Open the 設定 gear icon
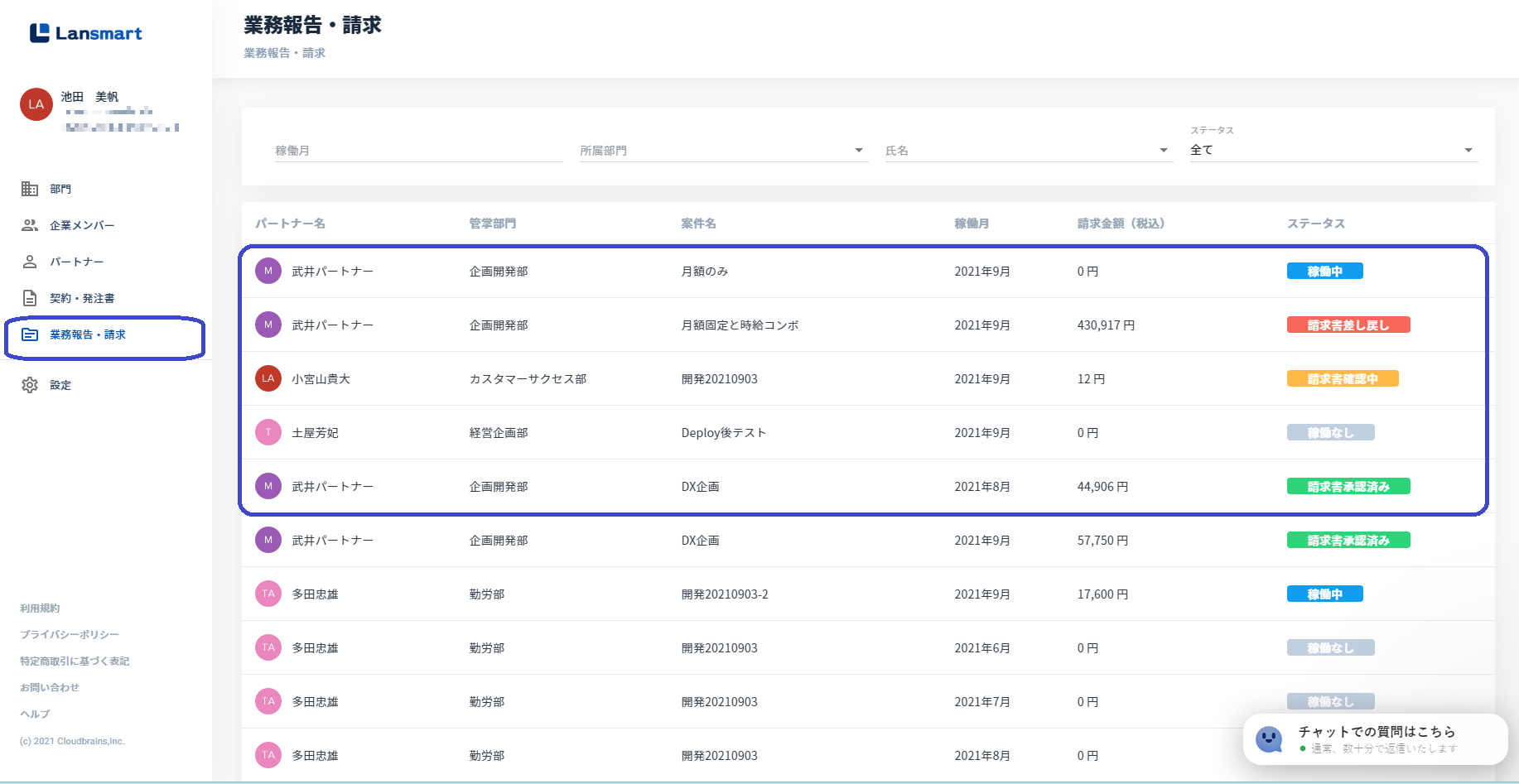This screenshot has height=784, width=1519. pyautogui.click(x=30, y=385)
